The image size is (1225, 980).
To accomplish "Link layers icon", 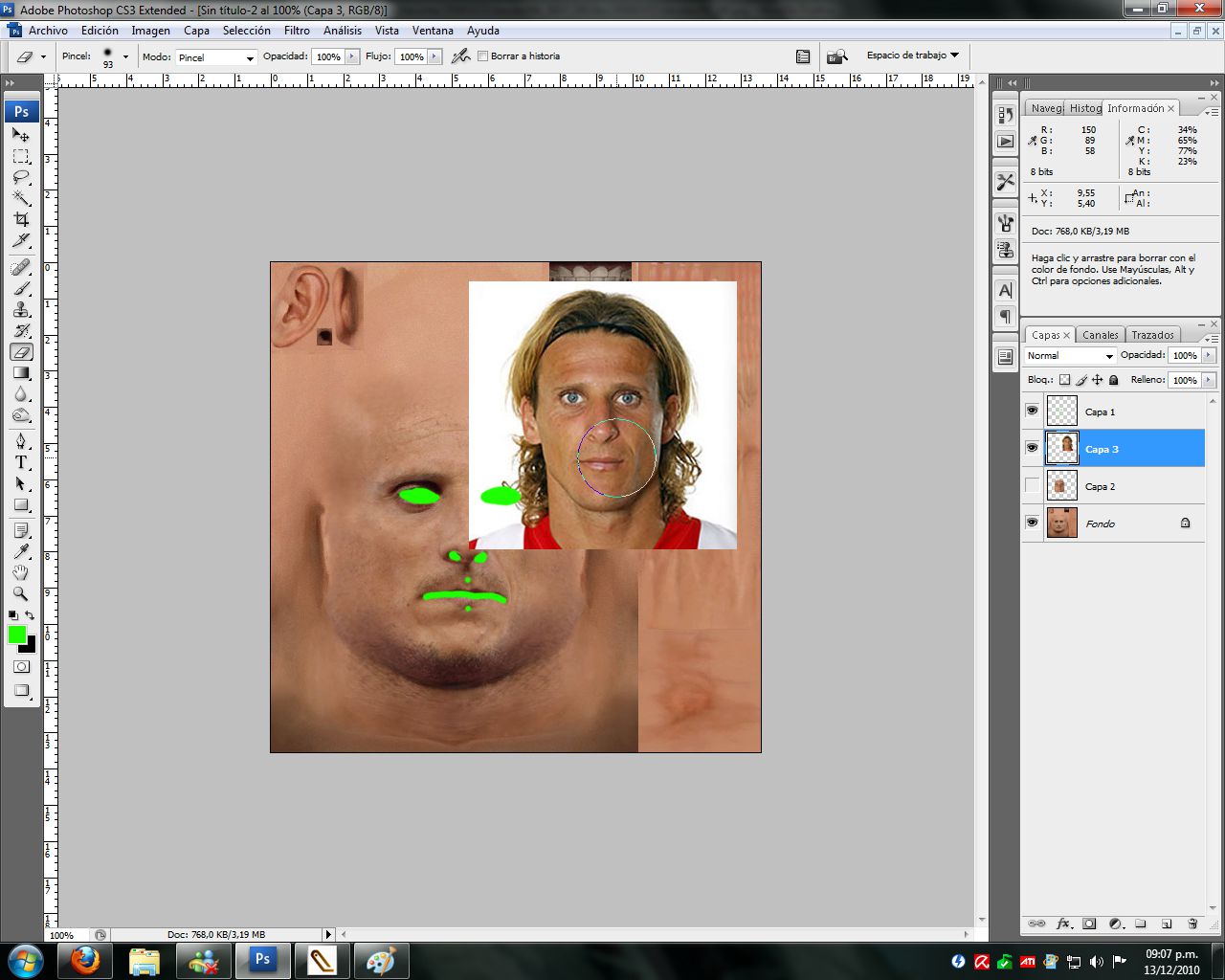I will point(1036,924).
